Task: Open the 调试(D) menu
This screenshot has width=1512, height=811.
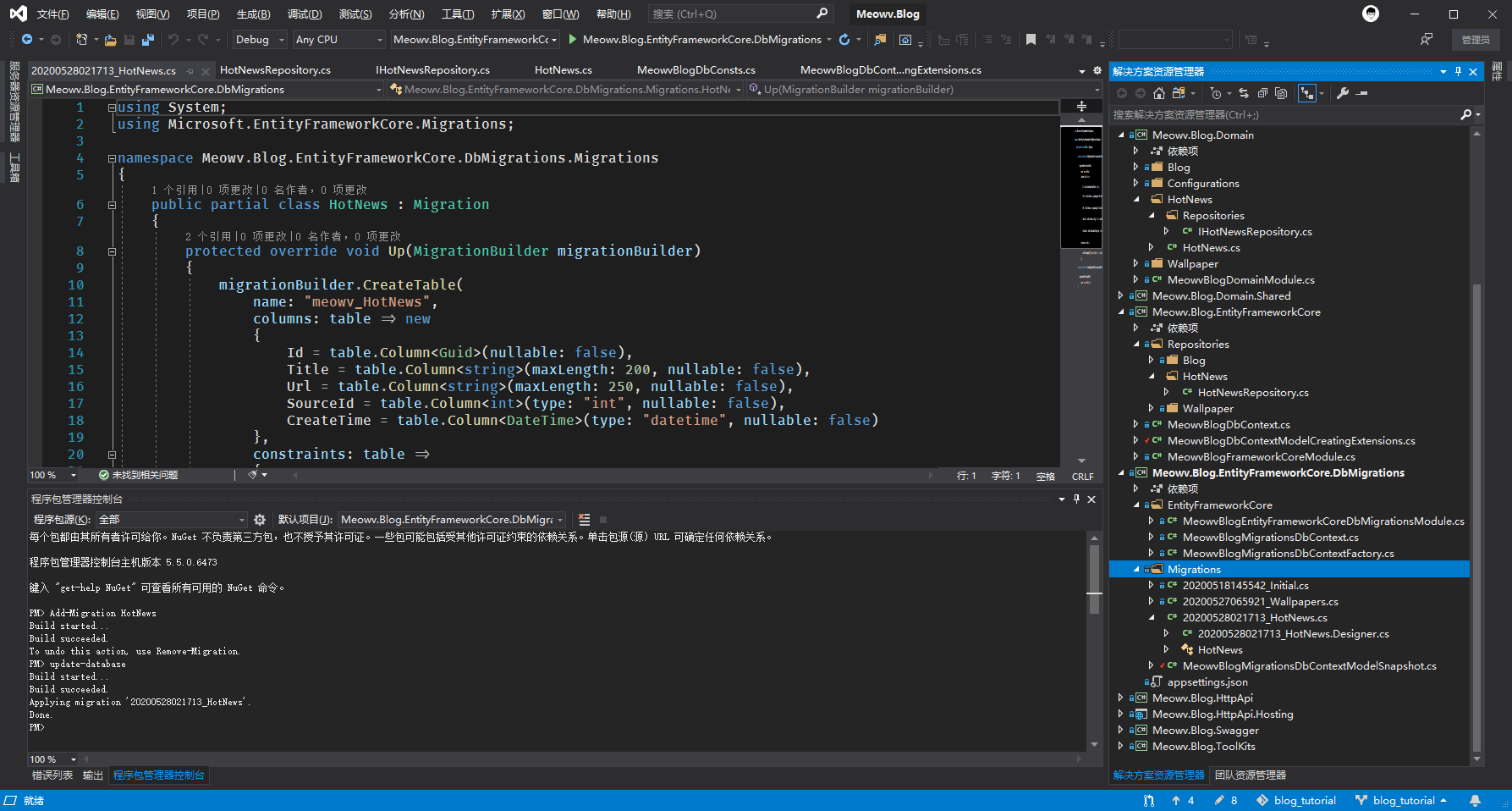Action: (x=305, y=14)
